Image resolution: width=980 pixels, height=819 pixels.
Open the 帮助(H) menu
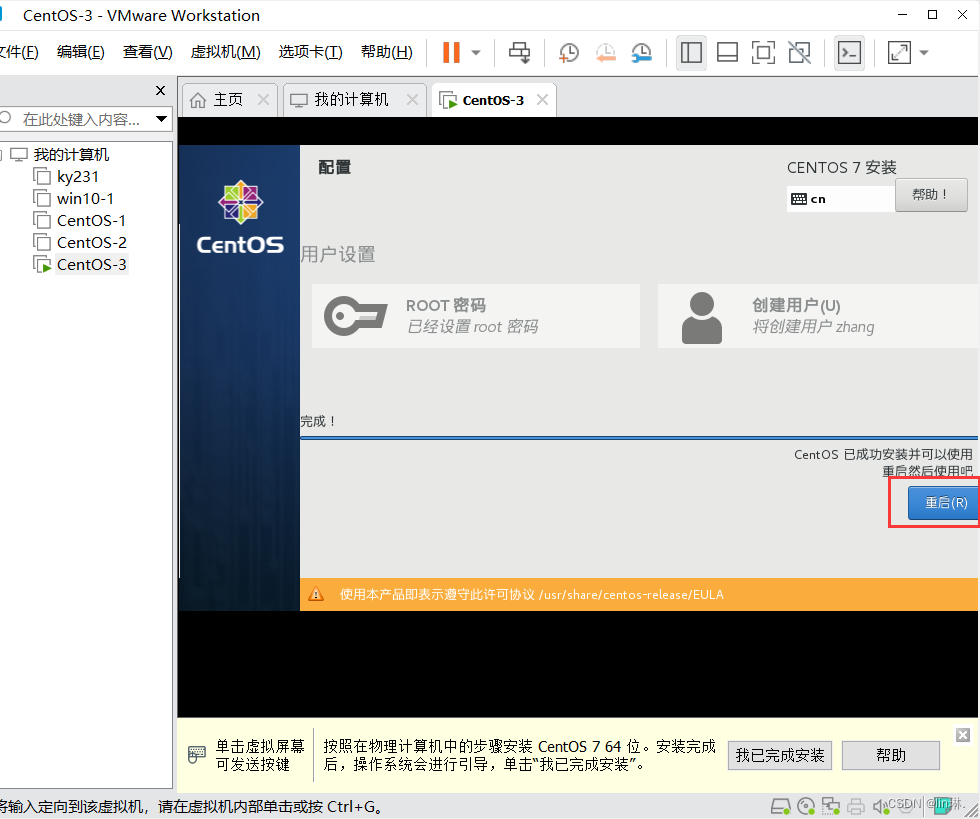(387, 52)
